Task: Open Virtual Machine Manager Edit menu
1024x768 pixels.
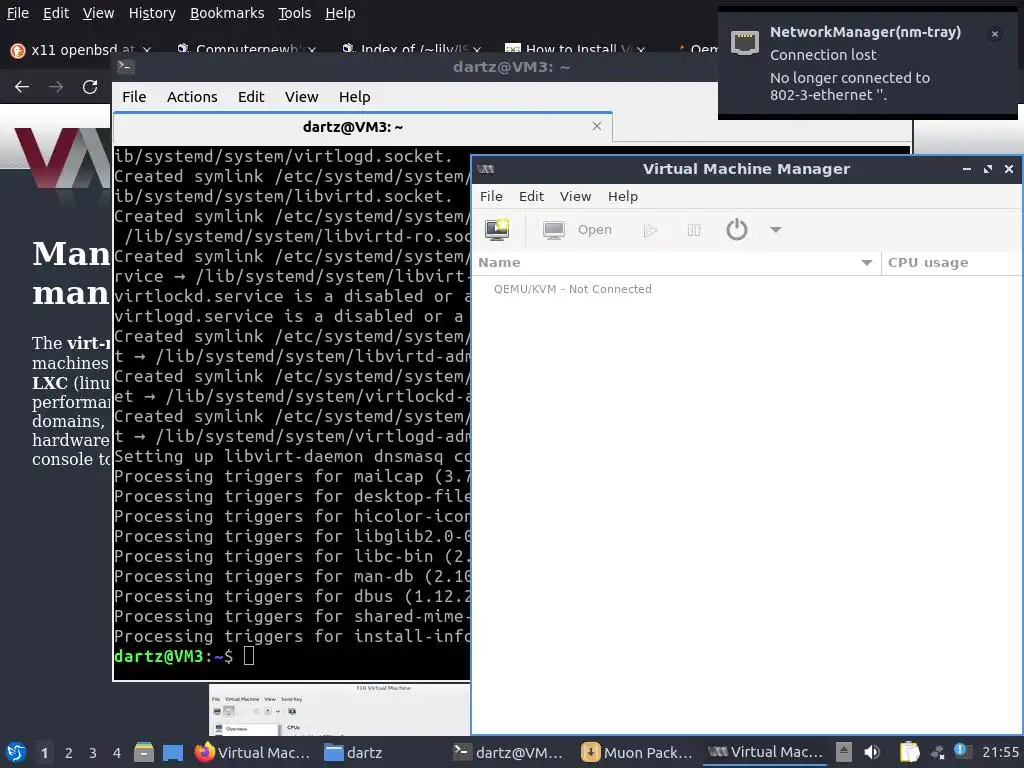Action: click(x=531, y=196)
